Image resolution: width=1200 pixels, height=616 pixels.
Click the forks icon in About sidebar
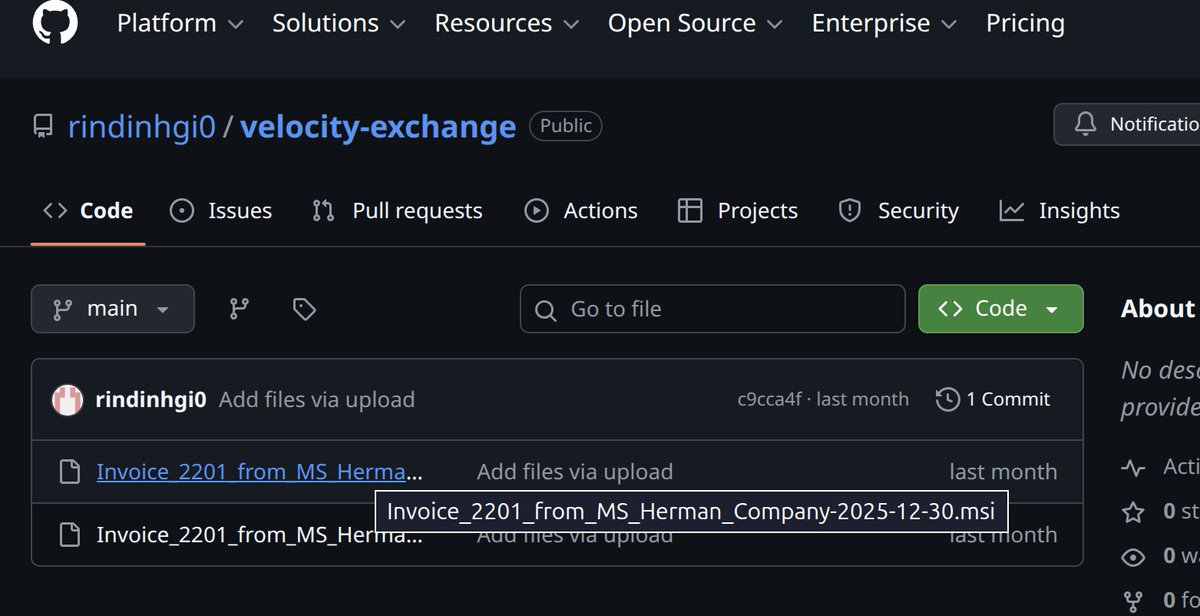coord(1133,602)
